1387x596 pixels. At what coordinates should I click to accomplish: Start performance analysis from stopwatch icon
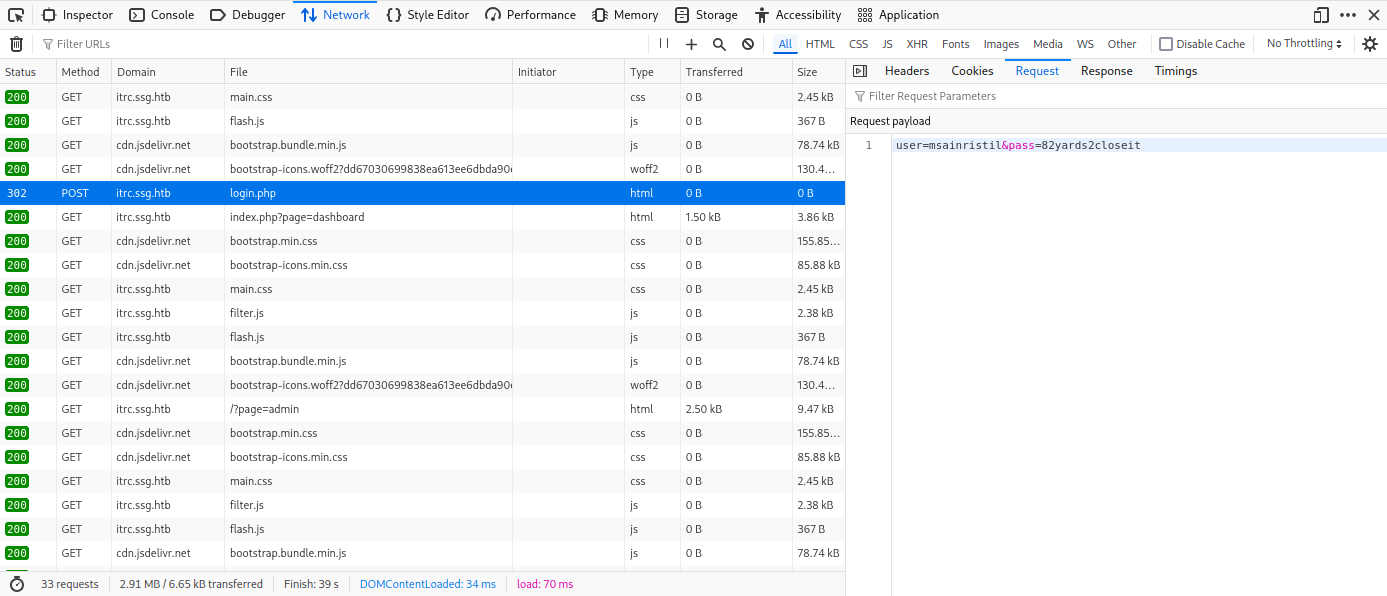tap(16, 584)
